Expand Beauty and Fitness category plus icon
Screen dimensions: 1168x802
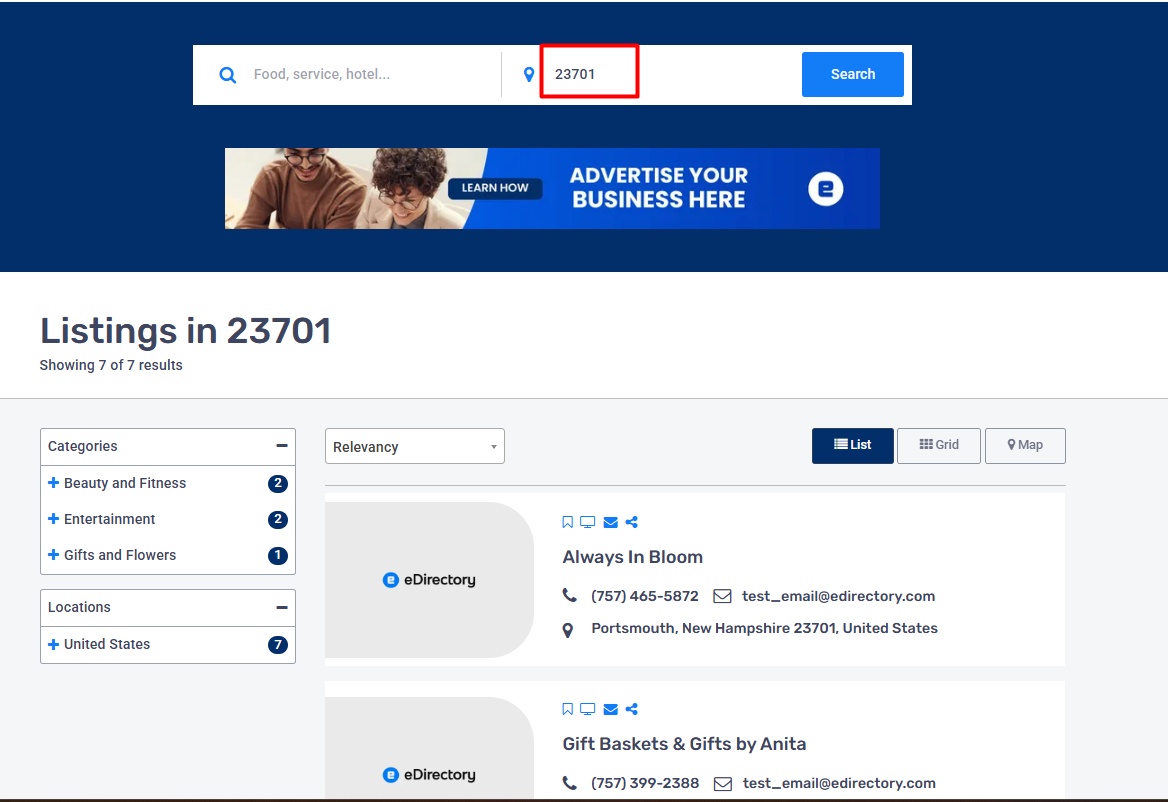54,483
